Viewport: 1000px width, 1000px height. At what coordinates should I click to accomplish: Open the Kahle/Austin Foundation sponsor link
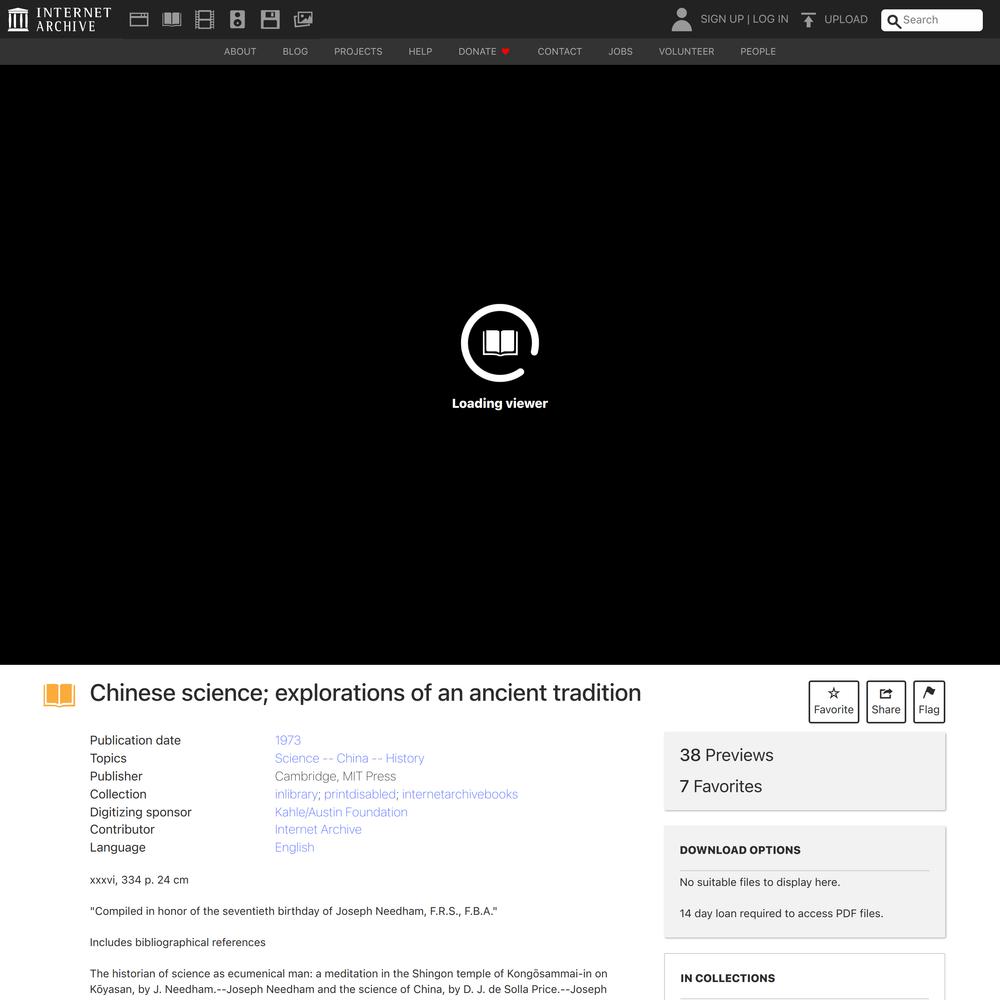tap(341, 812)
